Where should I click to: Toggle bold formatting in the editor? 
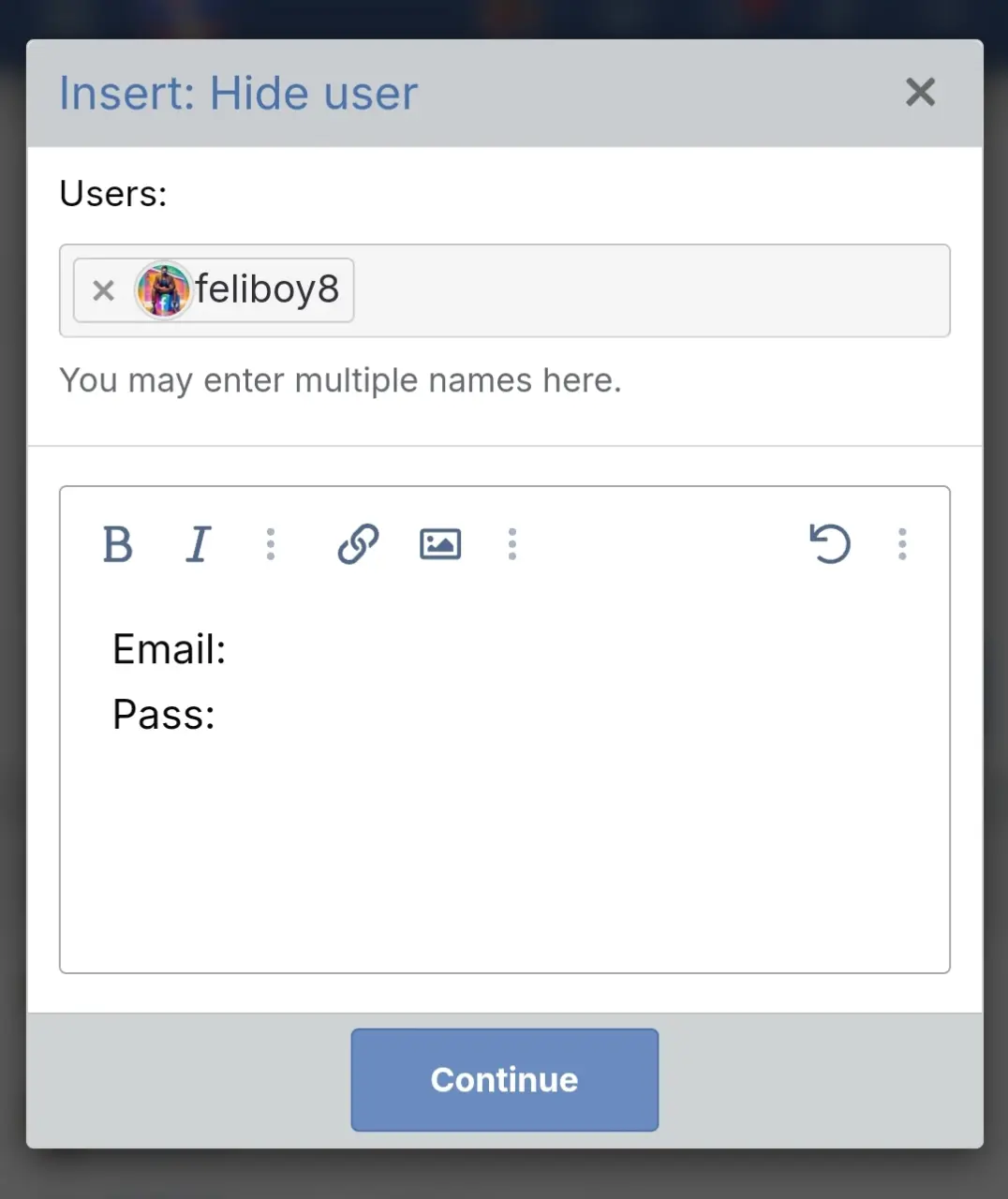pos(117,544)
